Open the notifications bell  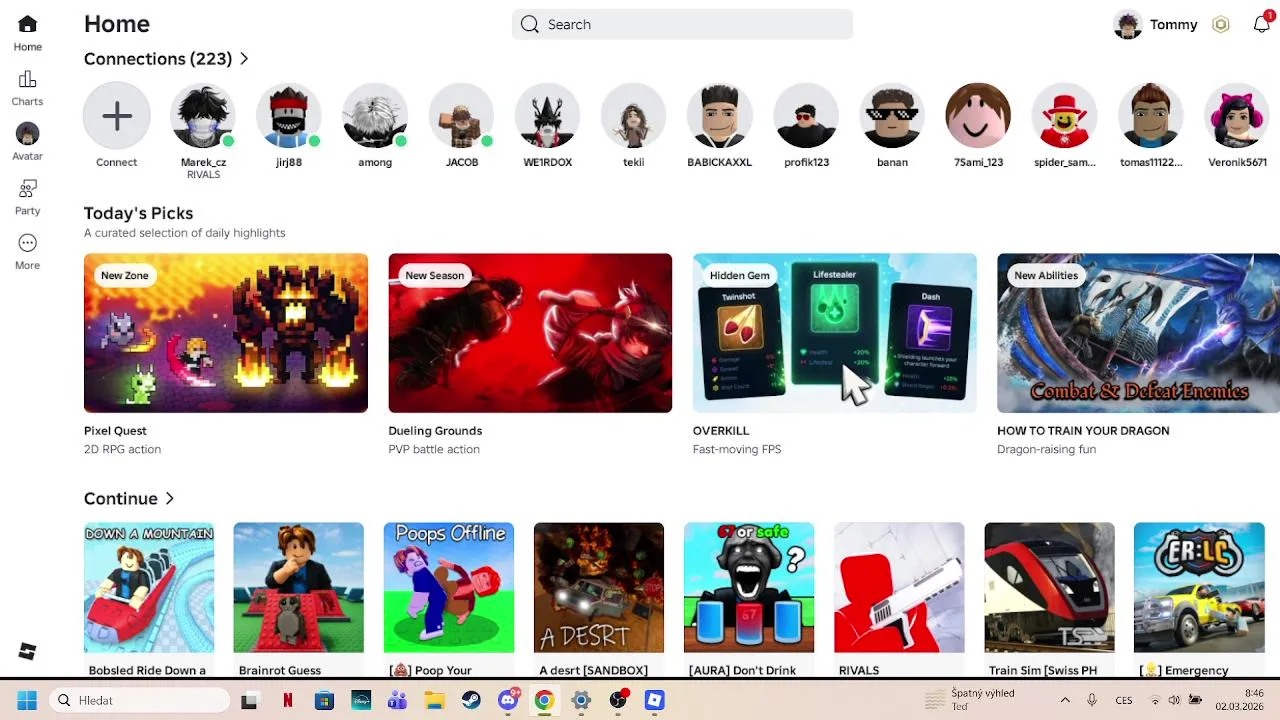pos(1262,25)
